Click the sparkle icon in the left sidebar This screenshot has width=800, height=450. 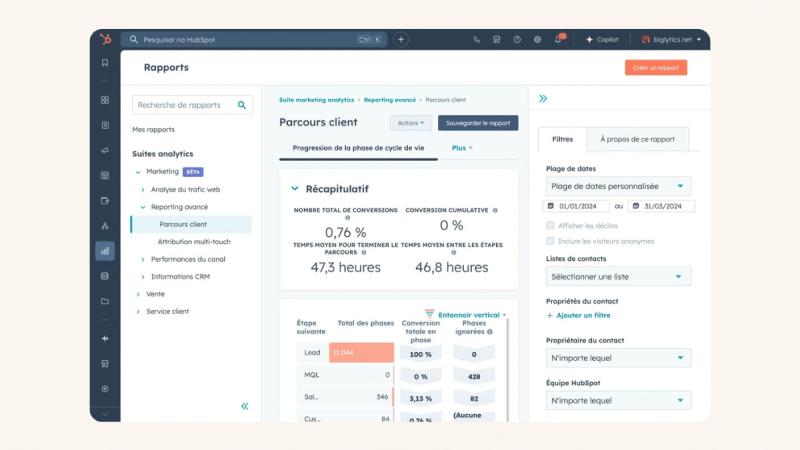(x=105, y=338)
